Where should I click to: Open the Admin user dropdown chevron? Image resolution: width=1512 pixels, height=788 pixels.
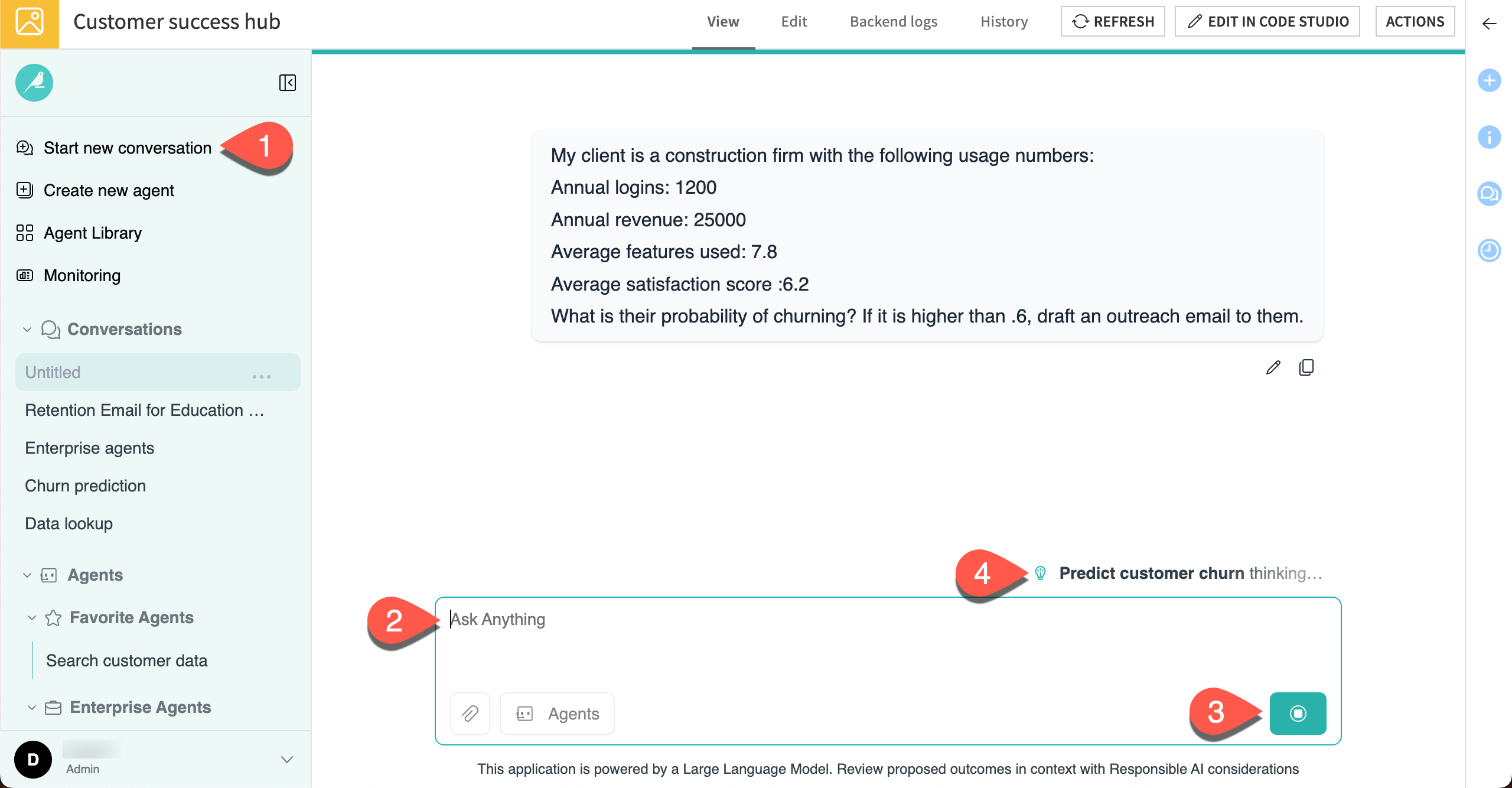click(287, 760)
